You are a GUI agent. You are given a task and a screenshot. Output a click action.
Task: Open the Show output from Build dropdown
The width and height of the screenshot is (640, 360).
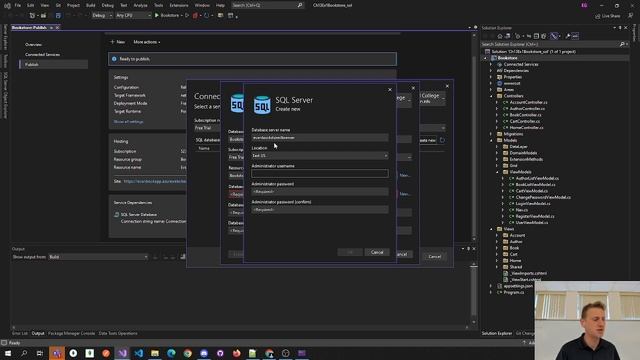pyautogui.click(x=98, y=257)
